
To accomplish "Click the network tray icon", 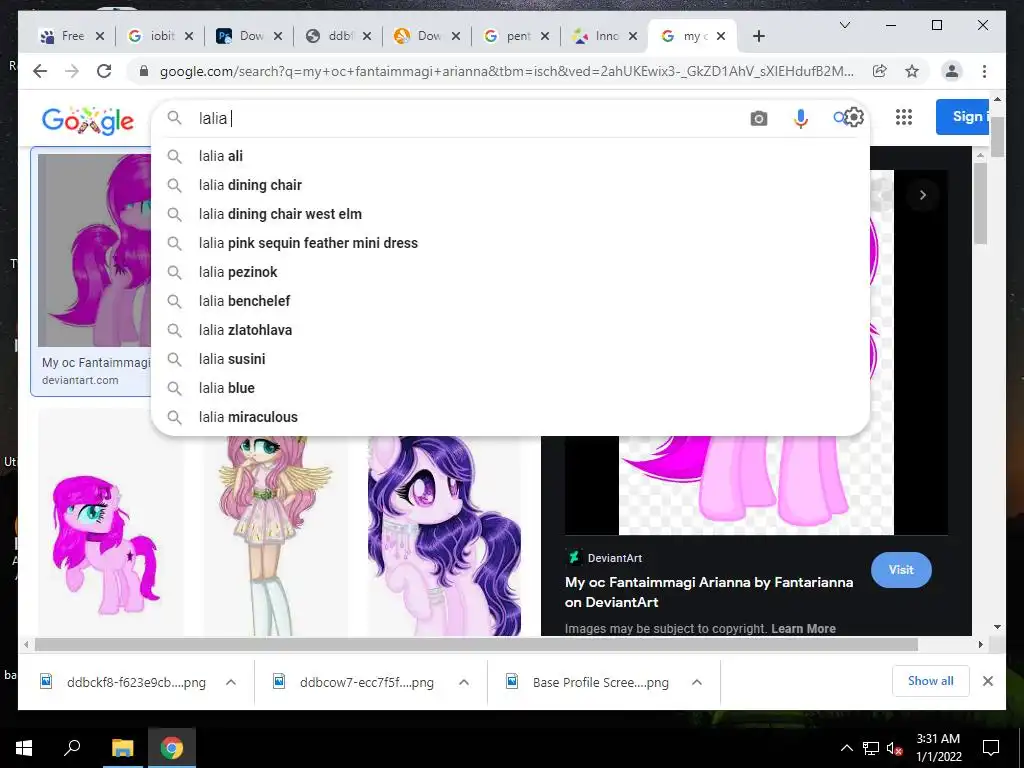I will pos(871,748).
